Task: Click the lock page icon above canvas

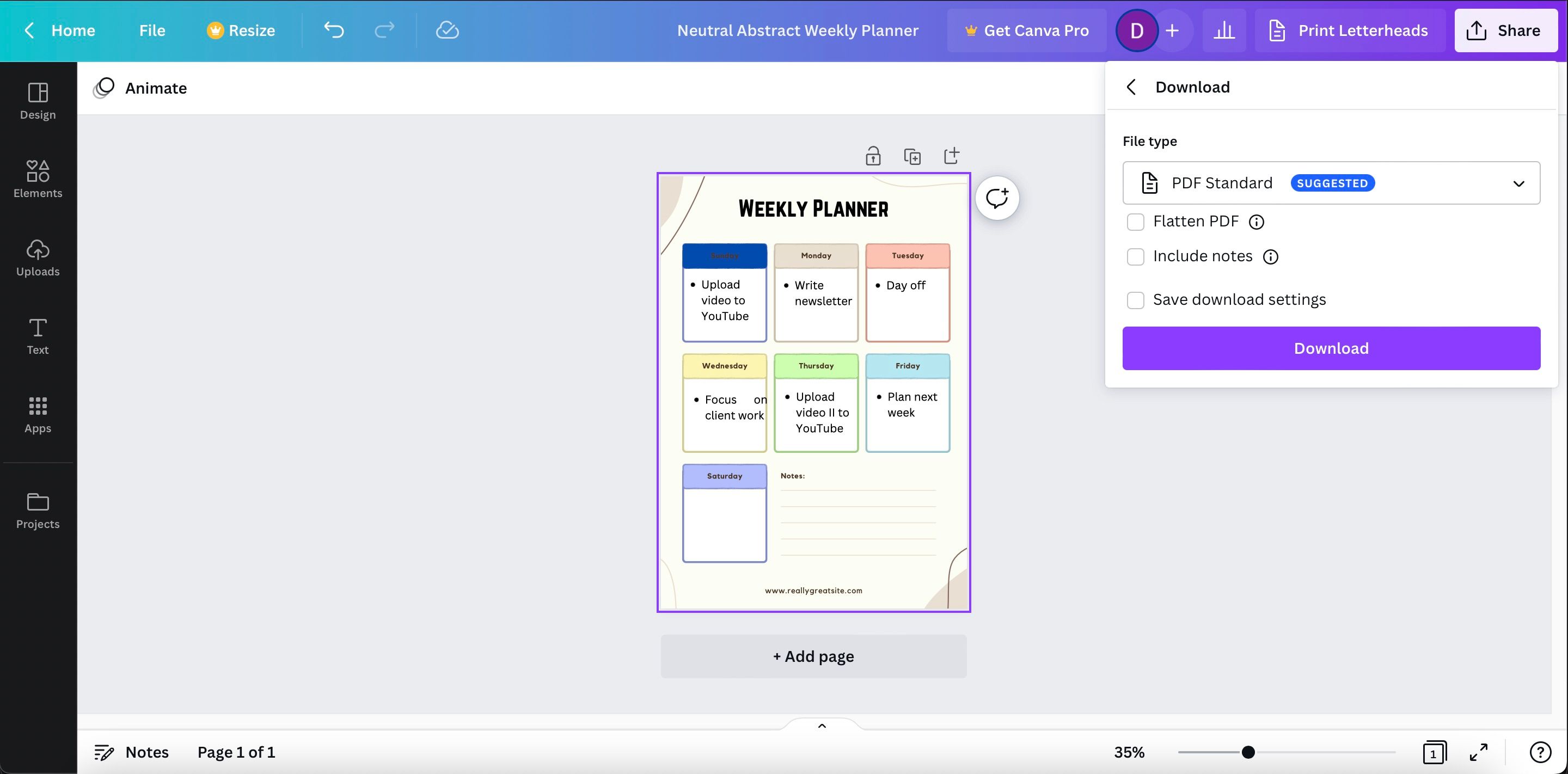Action: click(873, 156)
